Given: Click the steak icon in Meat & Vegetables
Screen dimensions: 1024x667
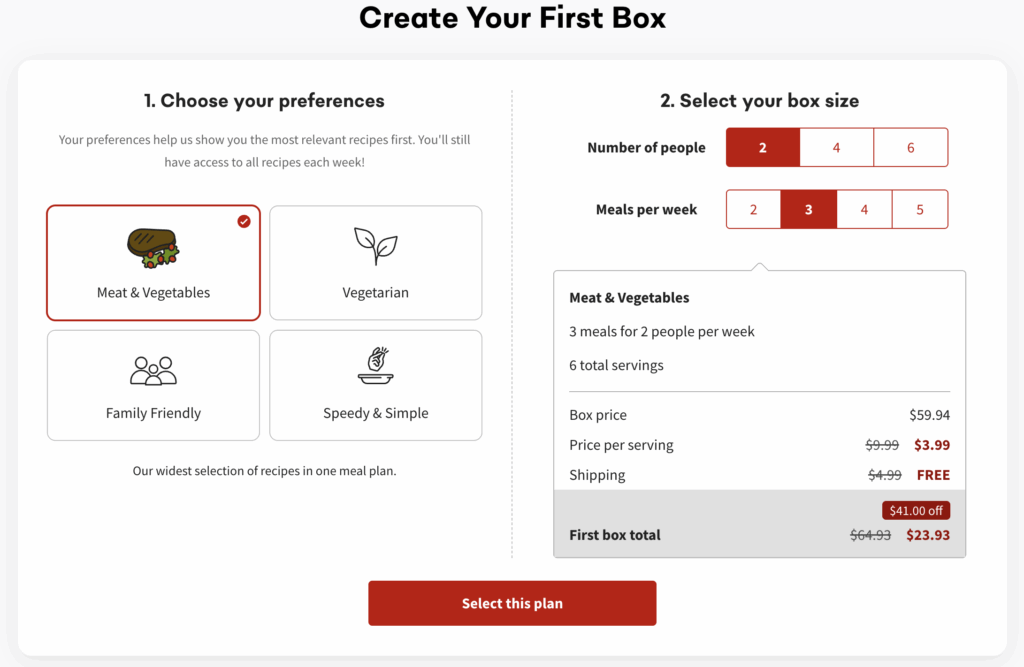Looking at the screenshot, I should (x=153, y=248).
